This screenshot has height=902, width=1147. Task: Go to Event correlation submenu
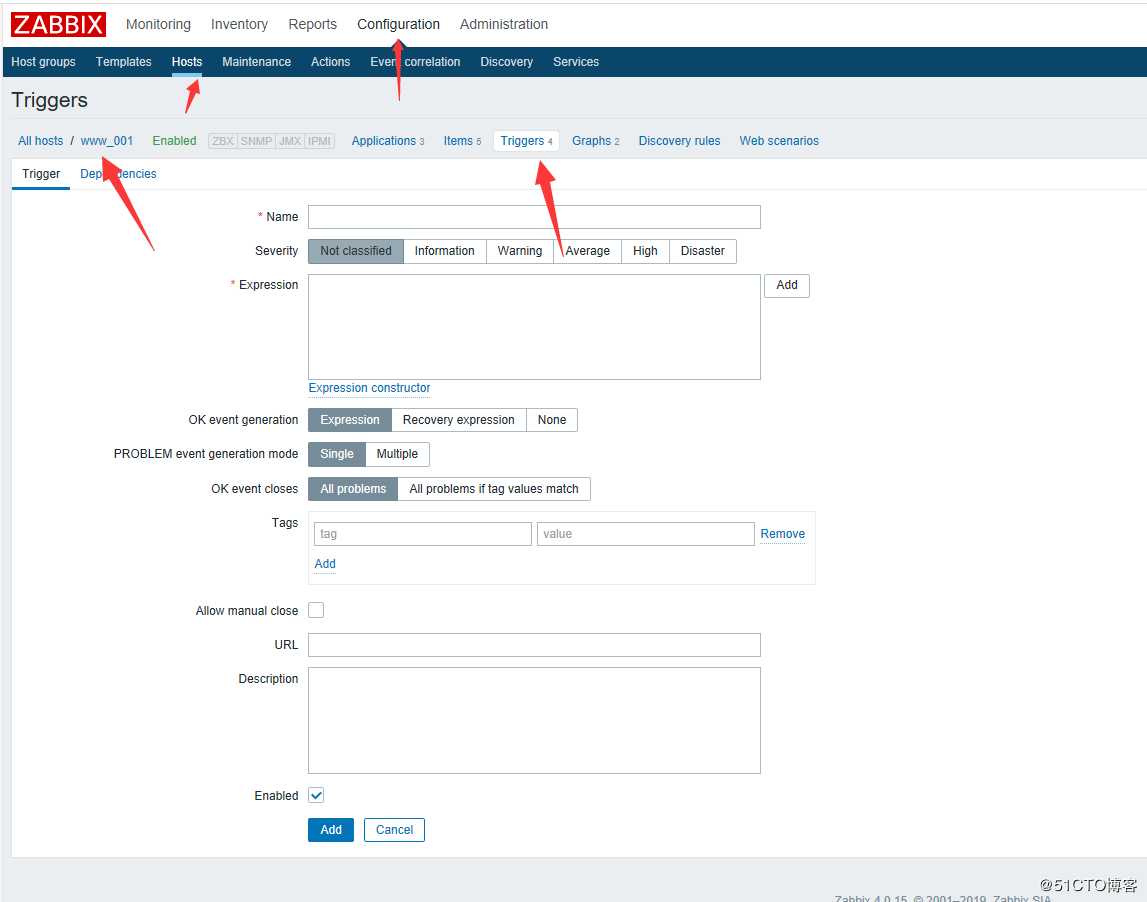click(x=415, y=61)
